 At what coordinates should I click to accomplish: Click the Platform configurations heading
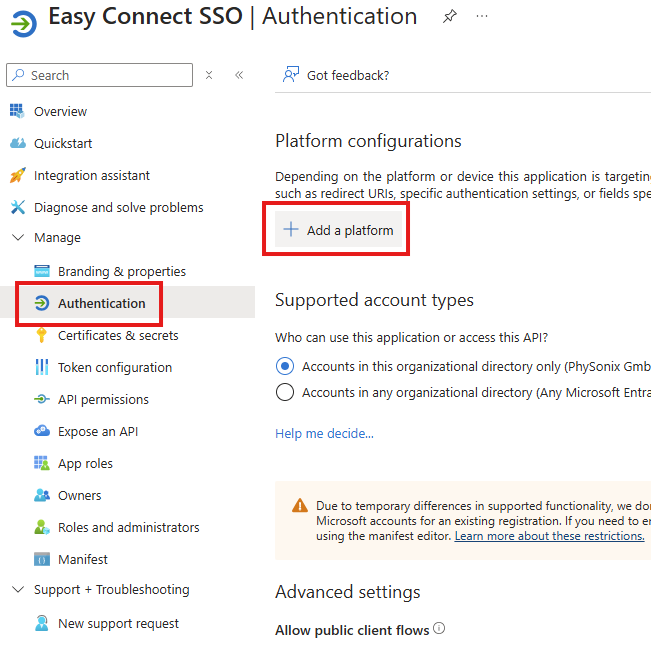click(x=368, y=141)
